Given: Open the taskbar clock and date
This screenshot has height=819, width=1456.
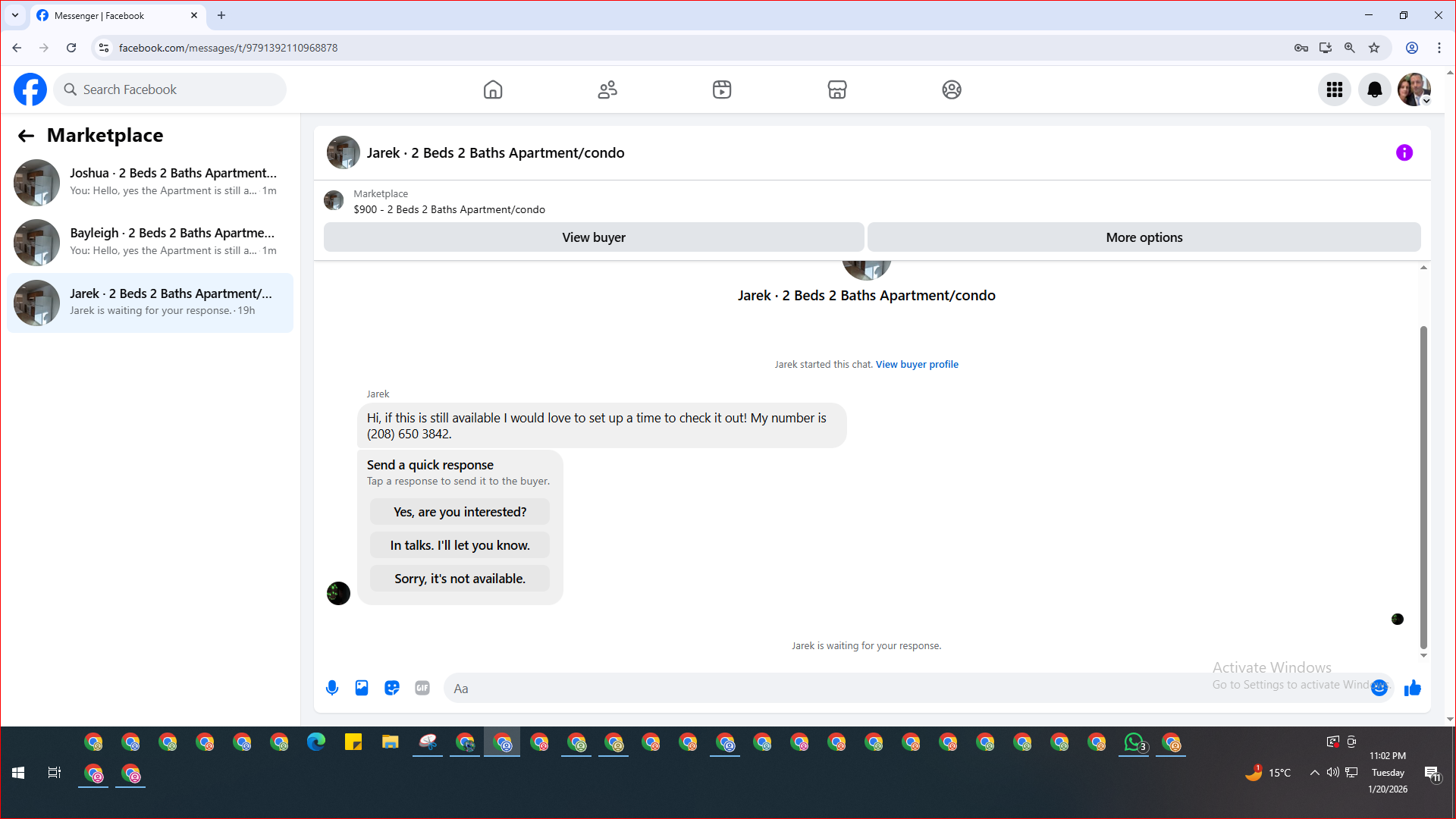Looking at the screenshot, I should point(1388,773).
